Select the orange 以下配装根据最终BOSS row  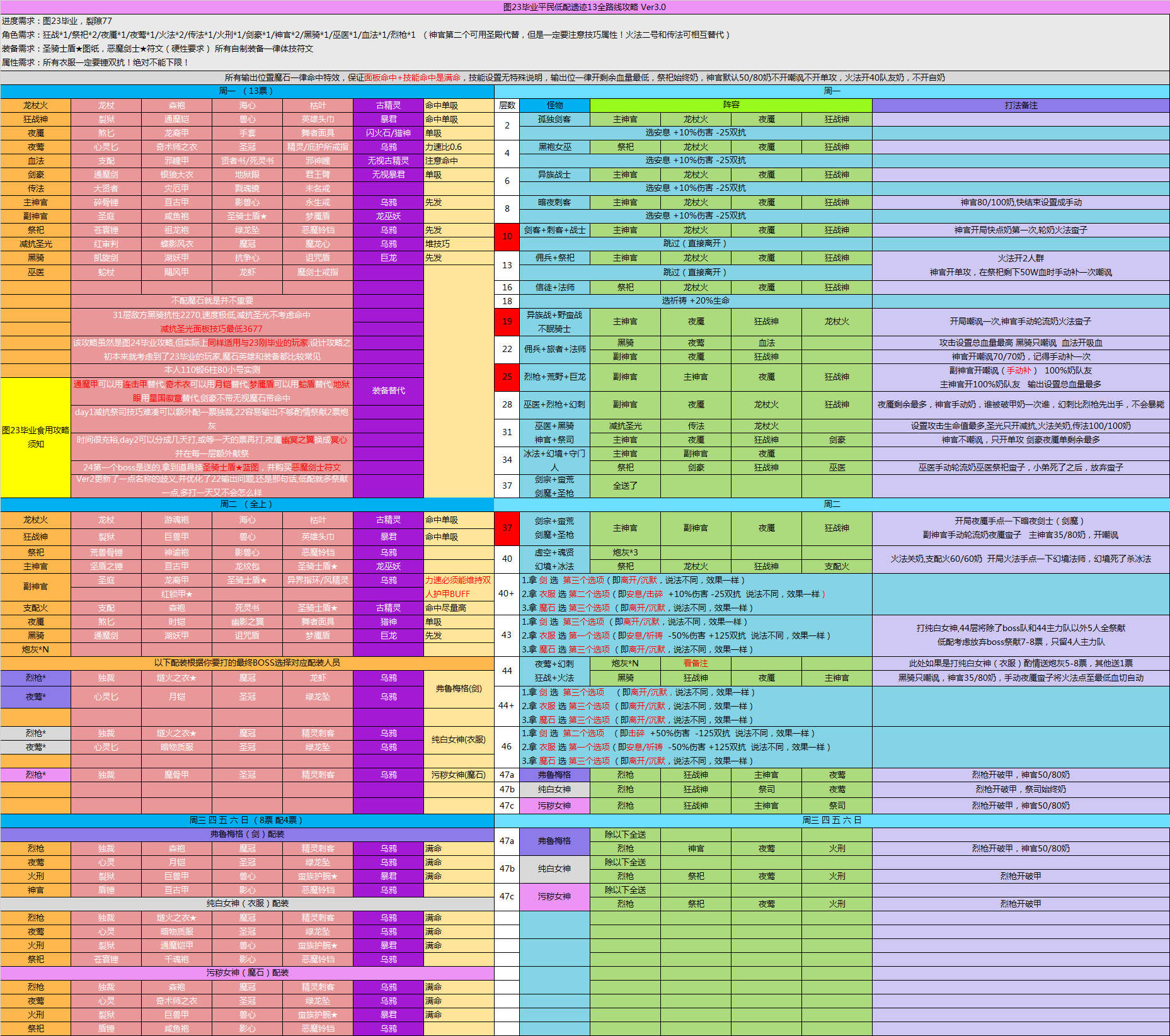246,663
